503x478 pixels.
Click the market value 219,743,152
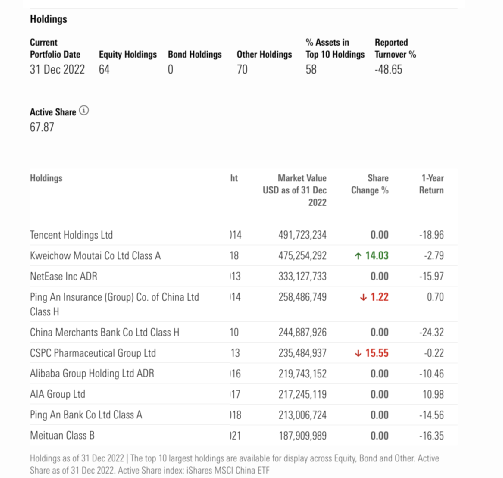click(302, 373)
